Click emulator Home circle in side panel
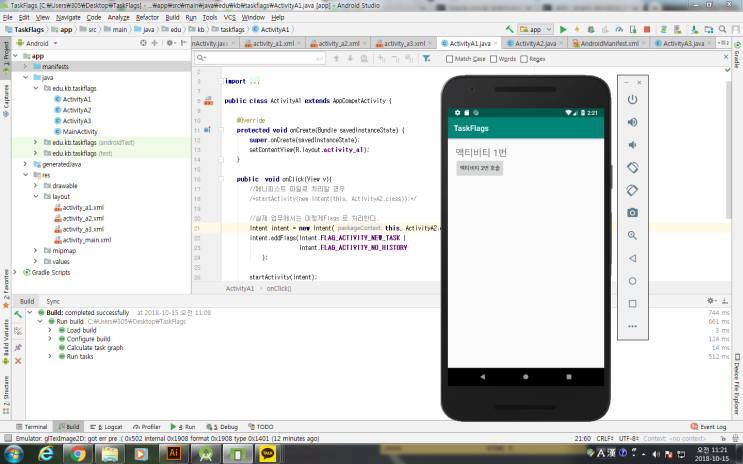The height and width of the screenshot is (464, 743). tap(632, 281)
